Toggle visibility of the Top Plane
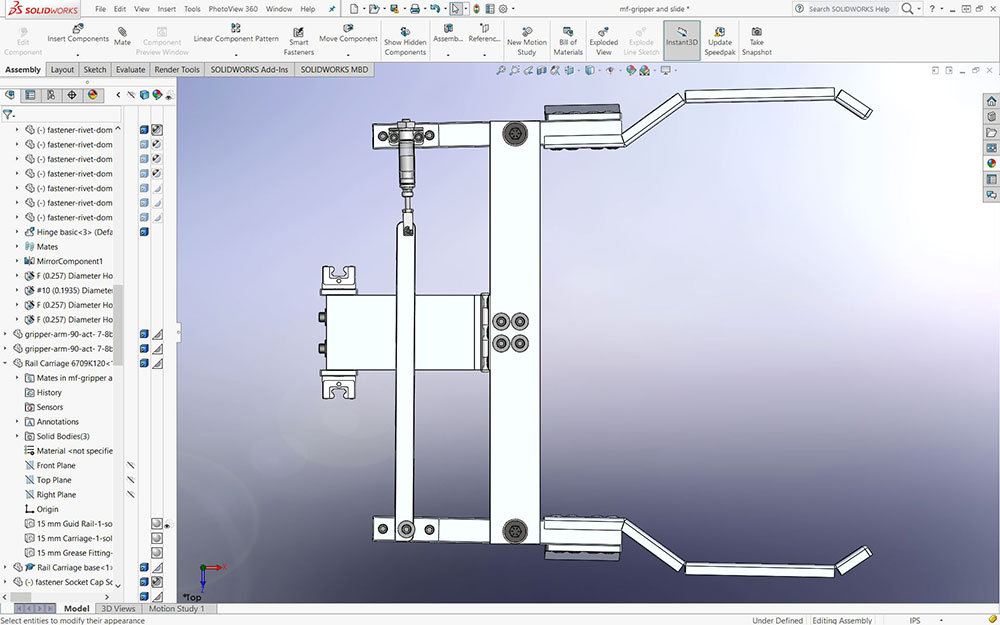The height and width of the screenshot is (625, 1000). tap(131, 480)
